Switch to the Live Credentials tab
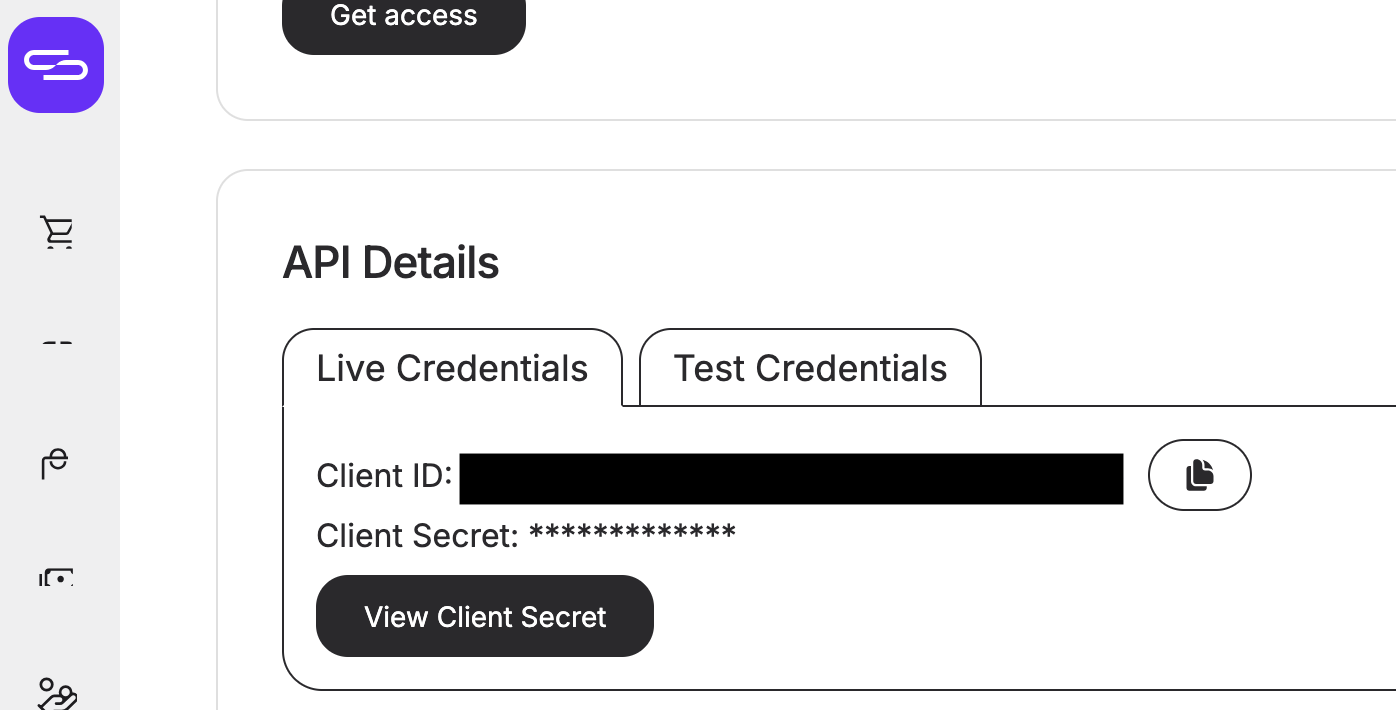 452,368
